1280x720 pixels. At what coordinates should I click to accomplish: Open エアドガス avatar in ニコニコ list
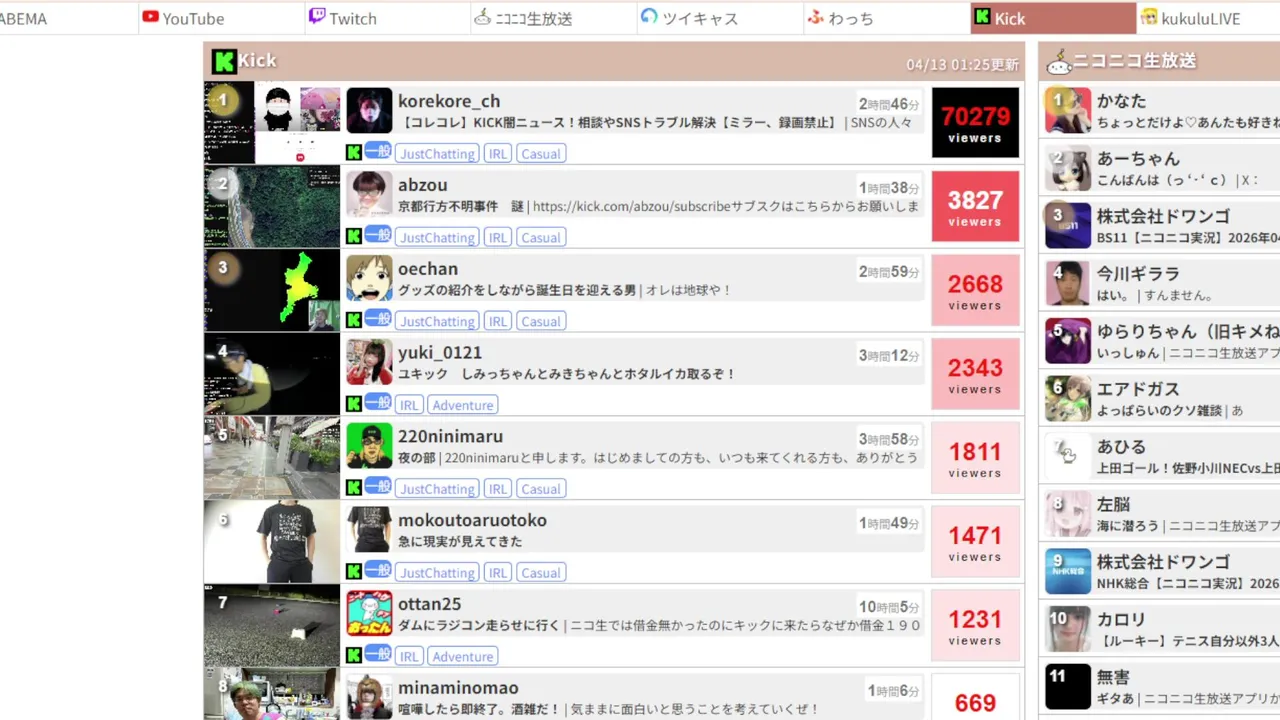coord(1068,399)
